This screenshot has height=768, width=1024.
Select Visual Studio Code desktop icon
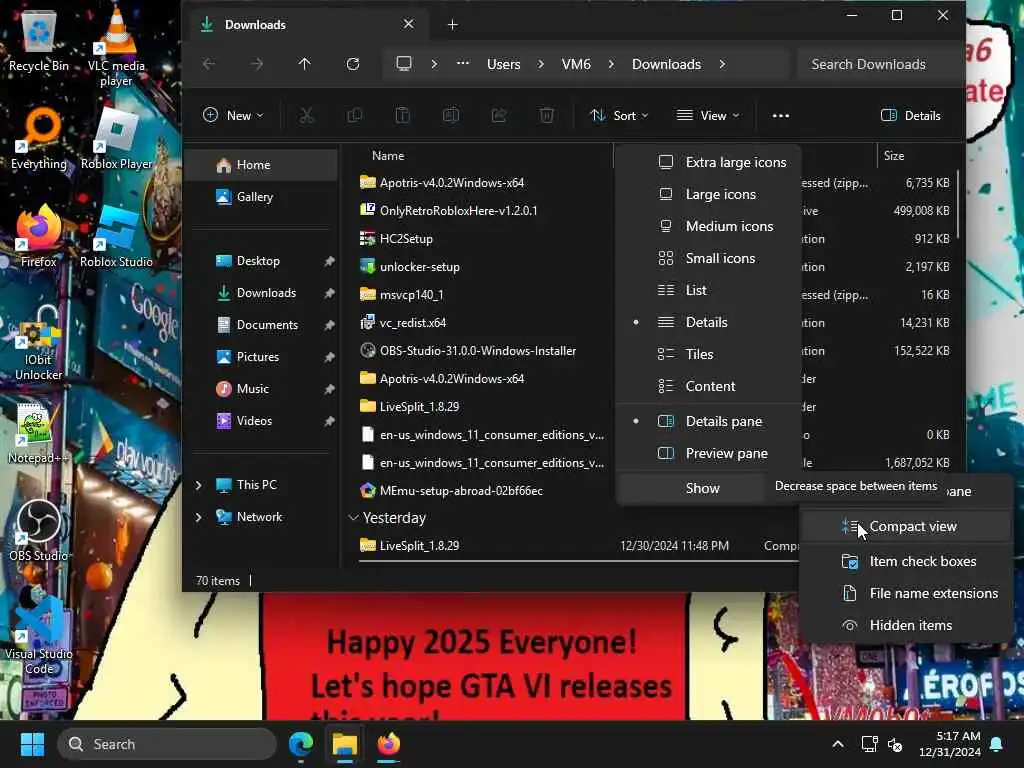39,636
